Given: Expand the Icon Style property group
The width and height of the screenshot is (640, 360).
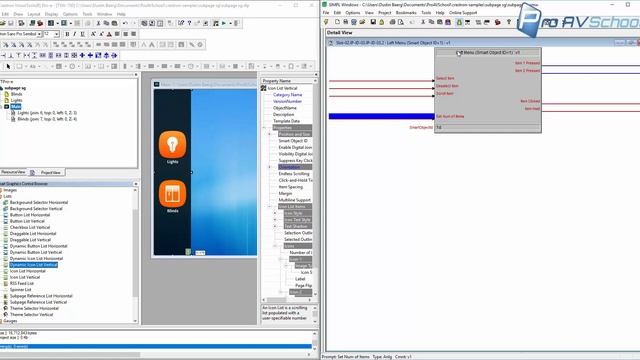Looking at the screenshot, I should point(275,213).
